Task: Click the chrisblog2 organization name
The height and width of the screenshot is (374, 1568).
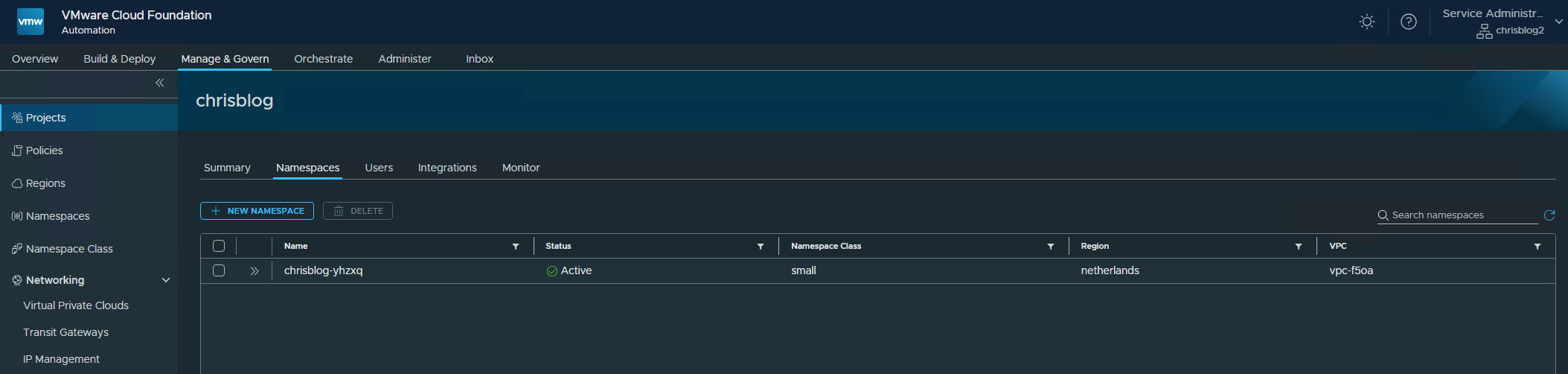Action: click(x=1520, y=31)
